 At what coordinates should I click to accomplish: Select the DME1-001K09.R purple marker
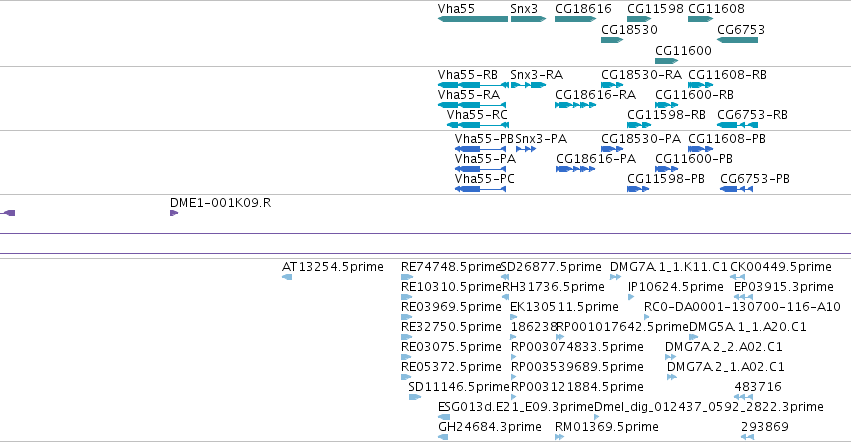click(x=174, y=213)
